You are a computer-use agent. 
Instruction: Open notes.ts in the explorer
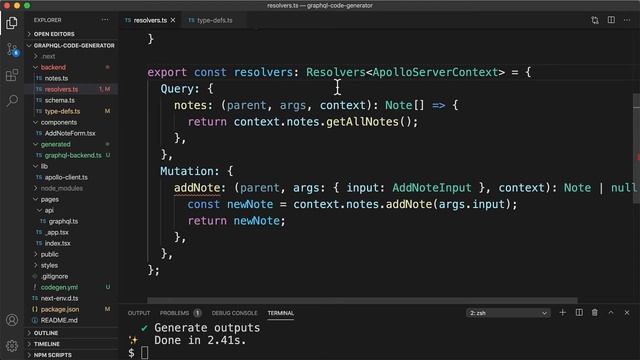(56, 78)
